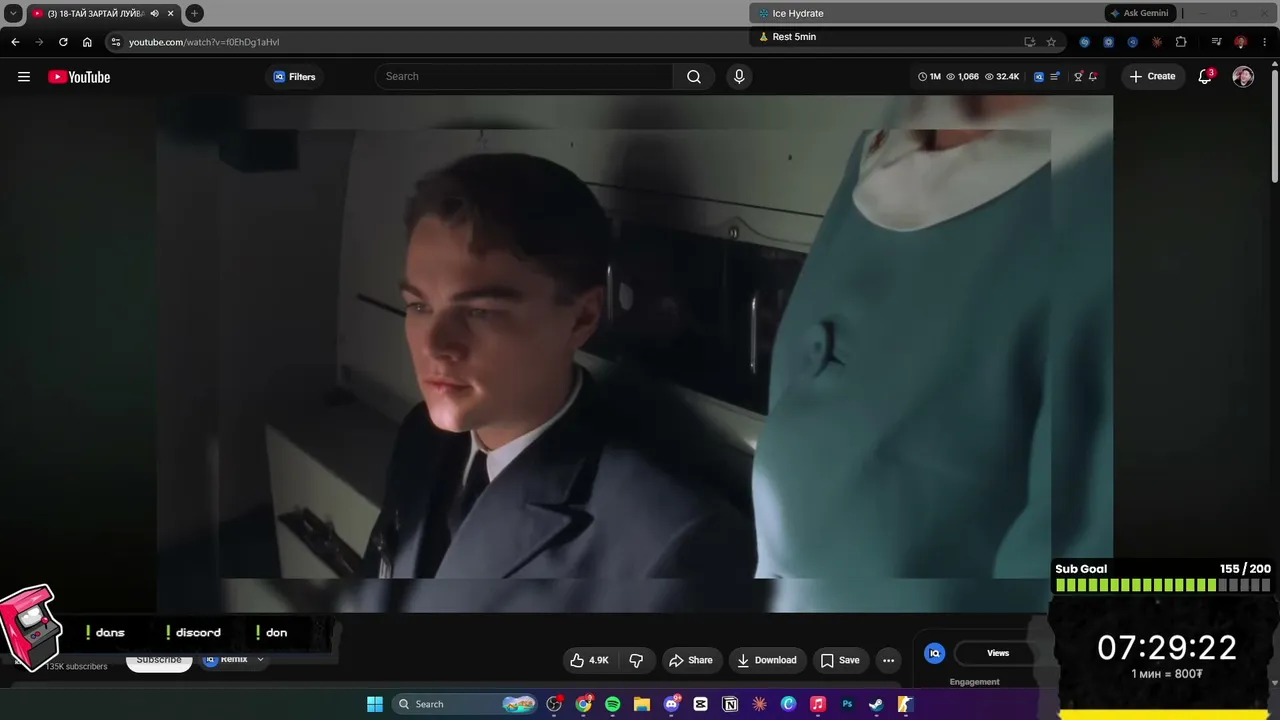
Task: Like the video with 4.9K likes
Action: tap(590, 660)
